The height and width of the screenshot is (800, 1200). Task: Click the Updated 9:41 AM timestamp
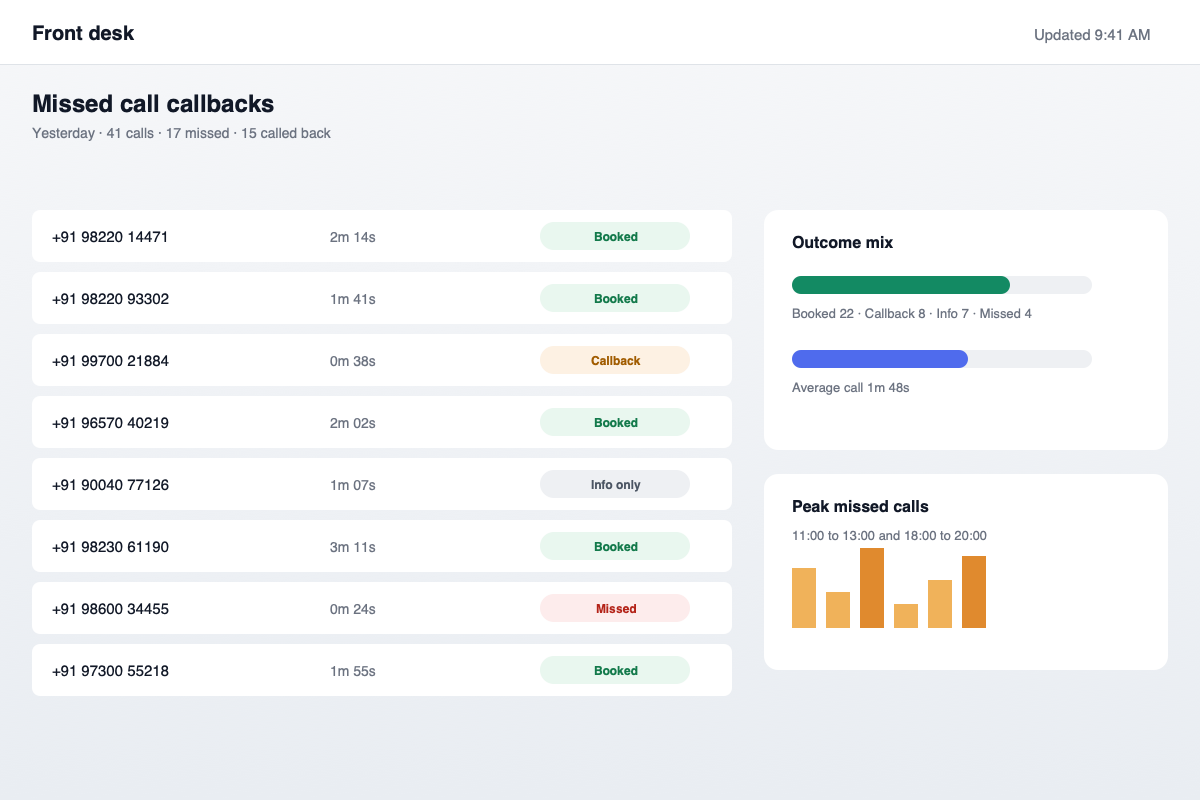pos(1092,35)
